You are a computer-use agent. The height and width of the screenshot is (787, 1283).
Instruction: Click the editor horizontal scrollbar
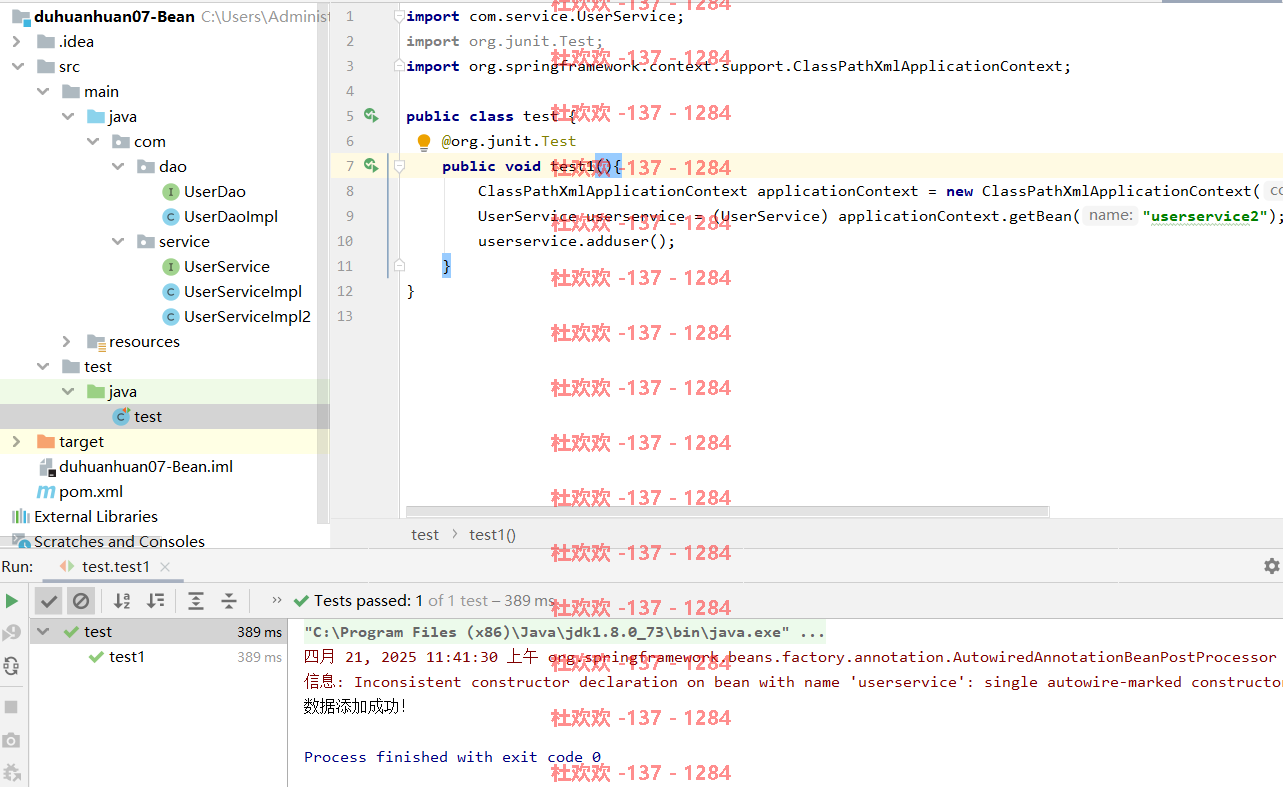[x=727, y=512]
